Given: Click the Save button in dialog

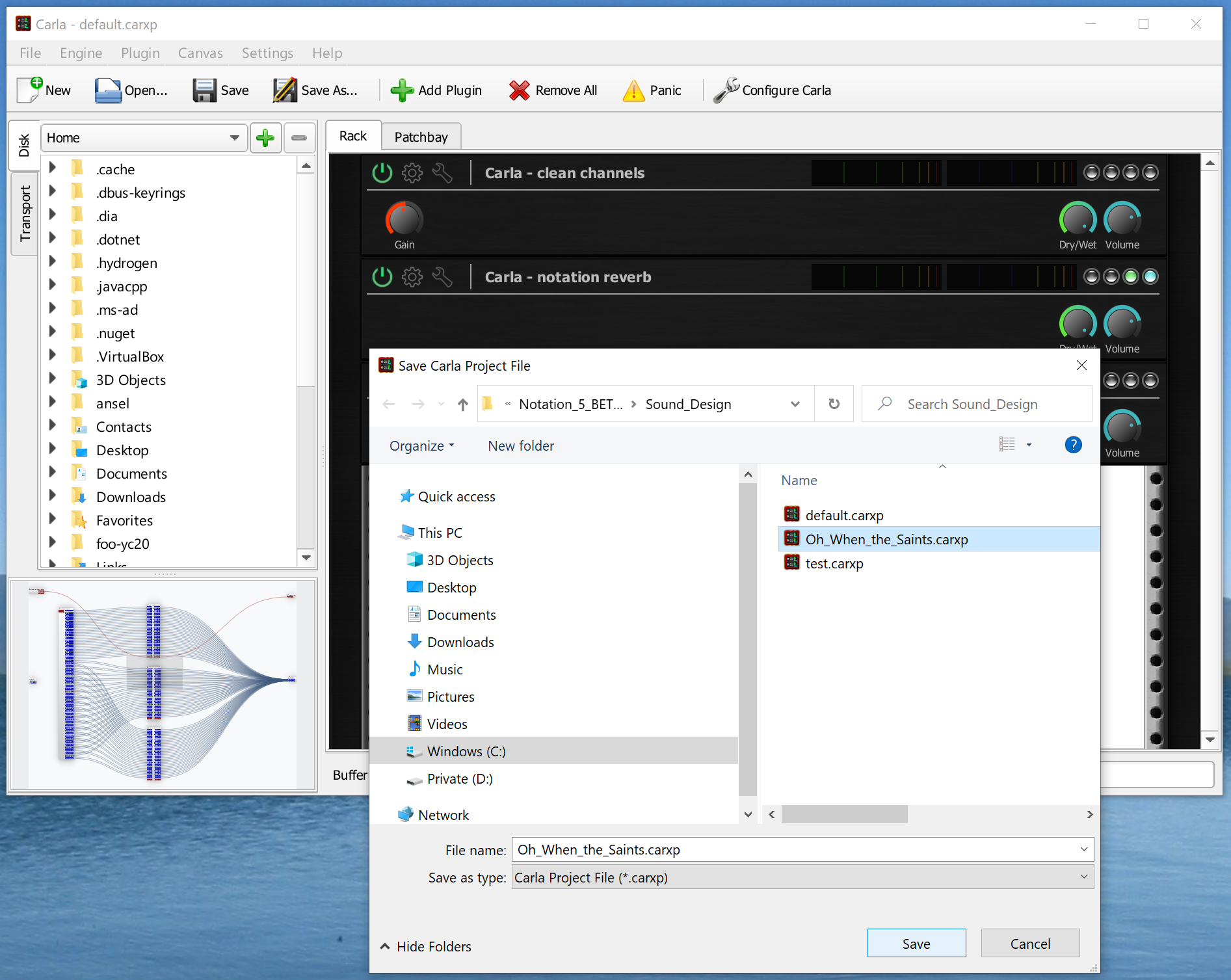Looking at the screenshot, I should [x=916, y=944].
